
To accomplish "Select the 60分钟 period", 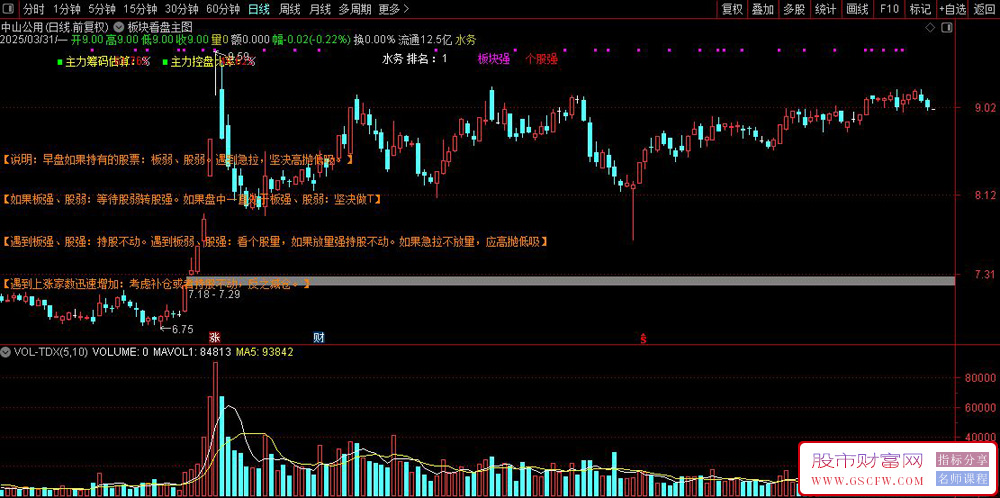I will click(223, 9).
